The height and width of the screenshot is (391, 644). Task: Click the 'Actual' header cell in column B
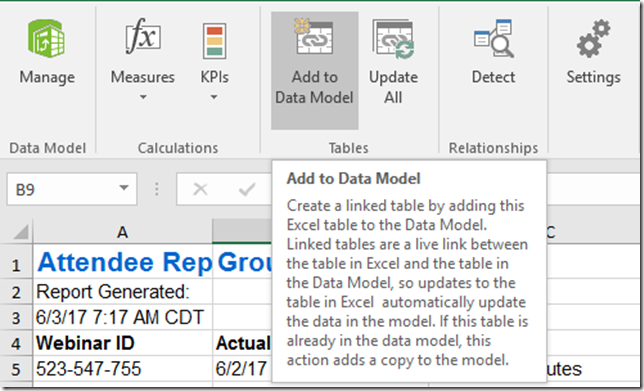(242, 343)
